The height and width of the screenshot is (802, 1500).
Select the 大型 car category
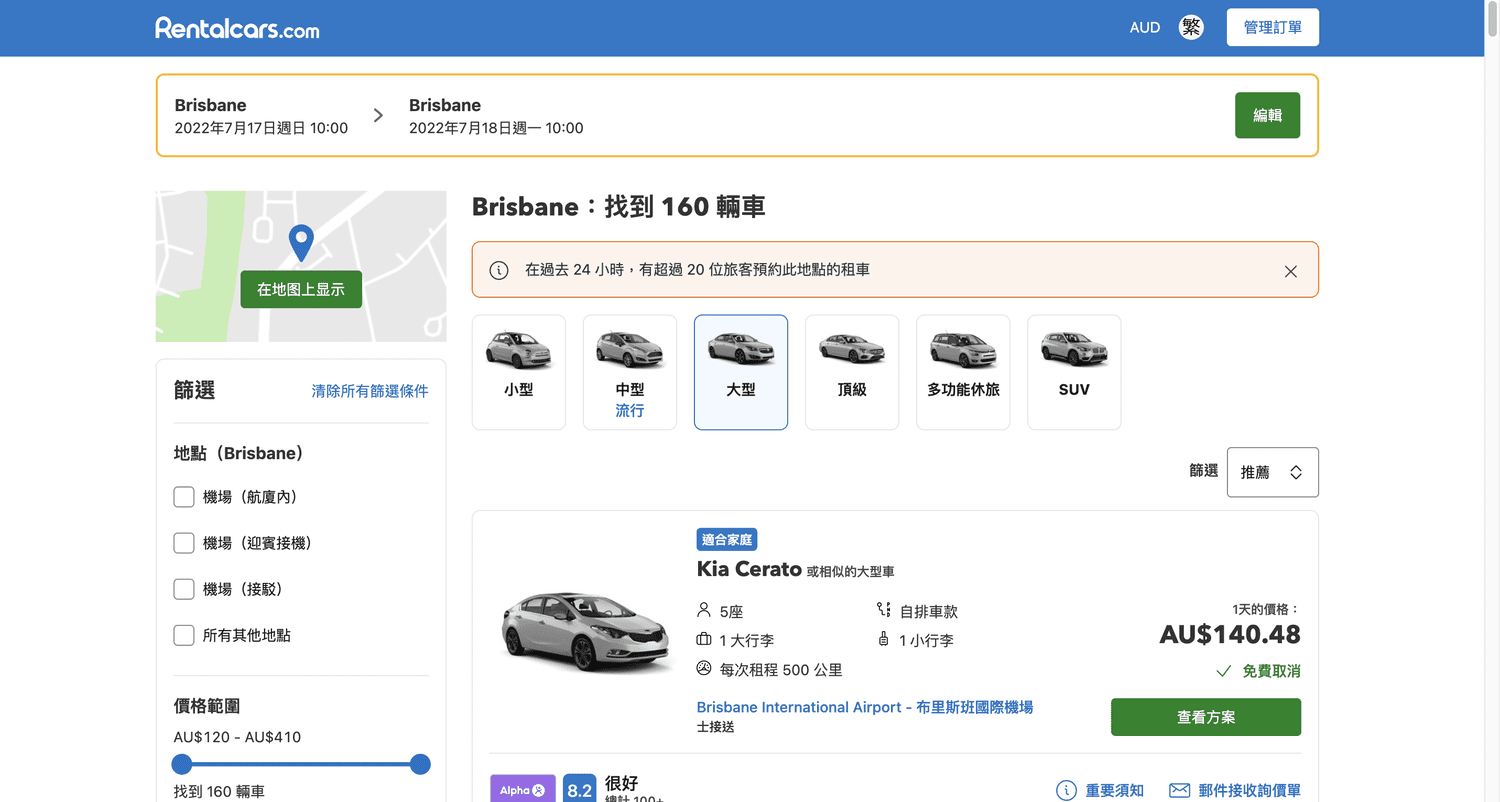pos(741,372)
